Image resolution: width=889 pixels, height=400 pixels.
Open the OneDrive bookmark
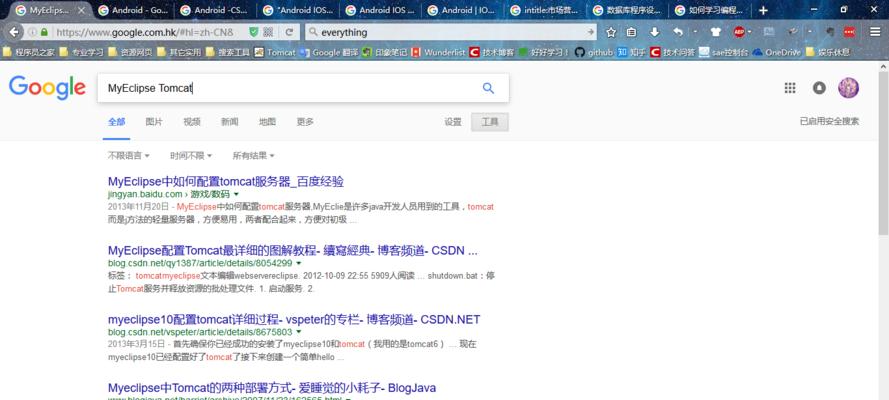click(776, 52)
